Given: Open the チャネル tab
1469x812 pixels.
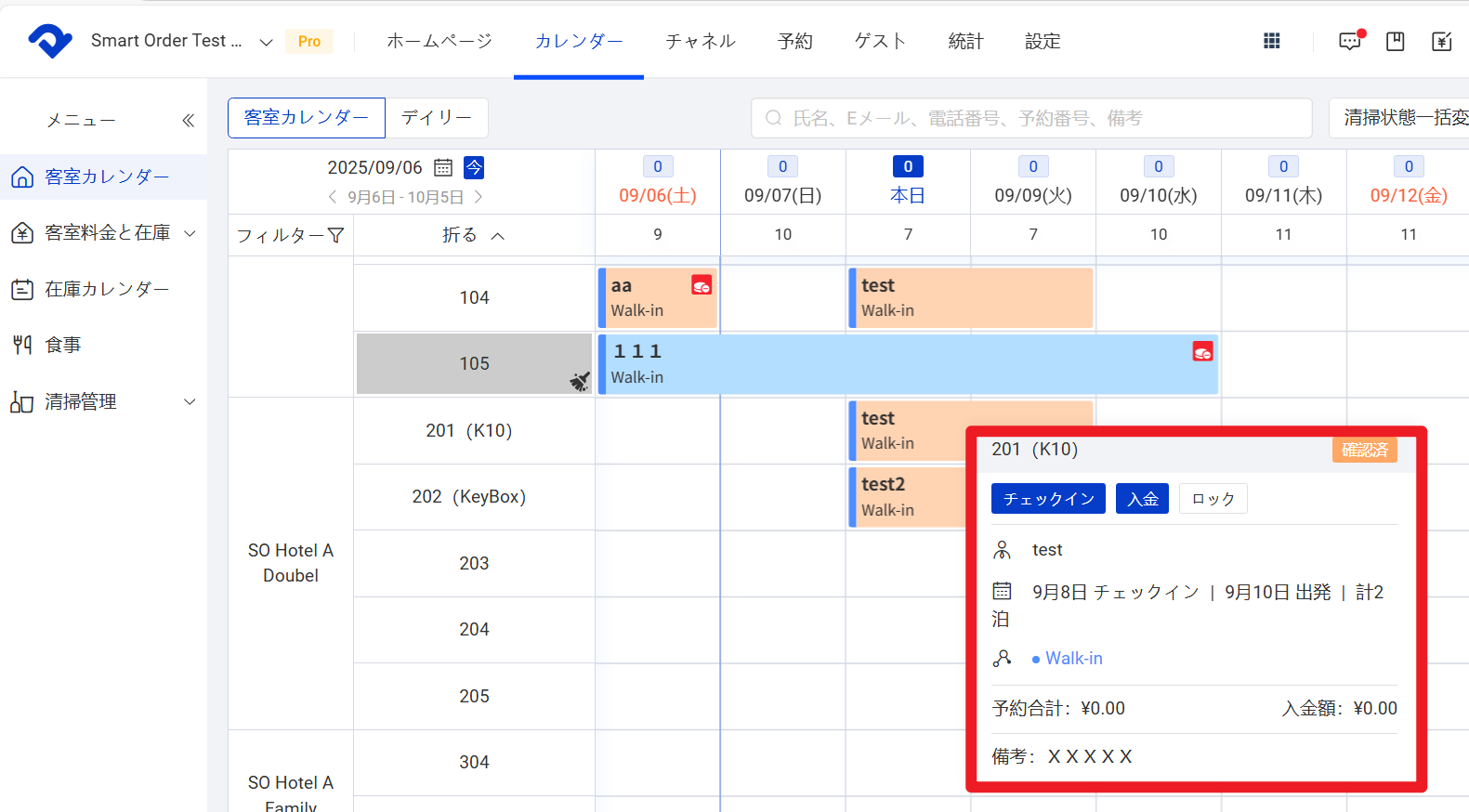Looking at the screenshot, I should click(700, 41).
